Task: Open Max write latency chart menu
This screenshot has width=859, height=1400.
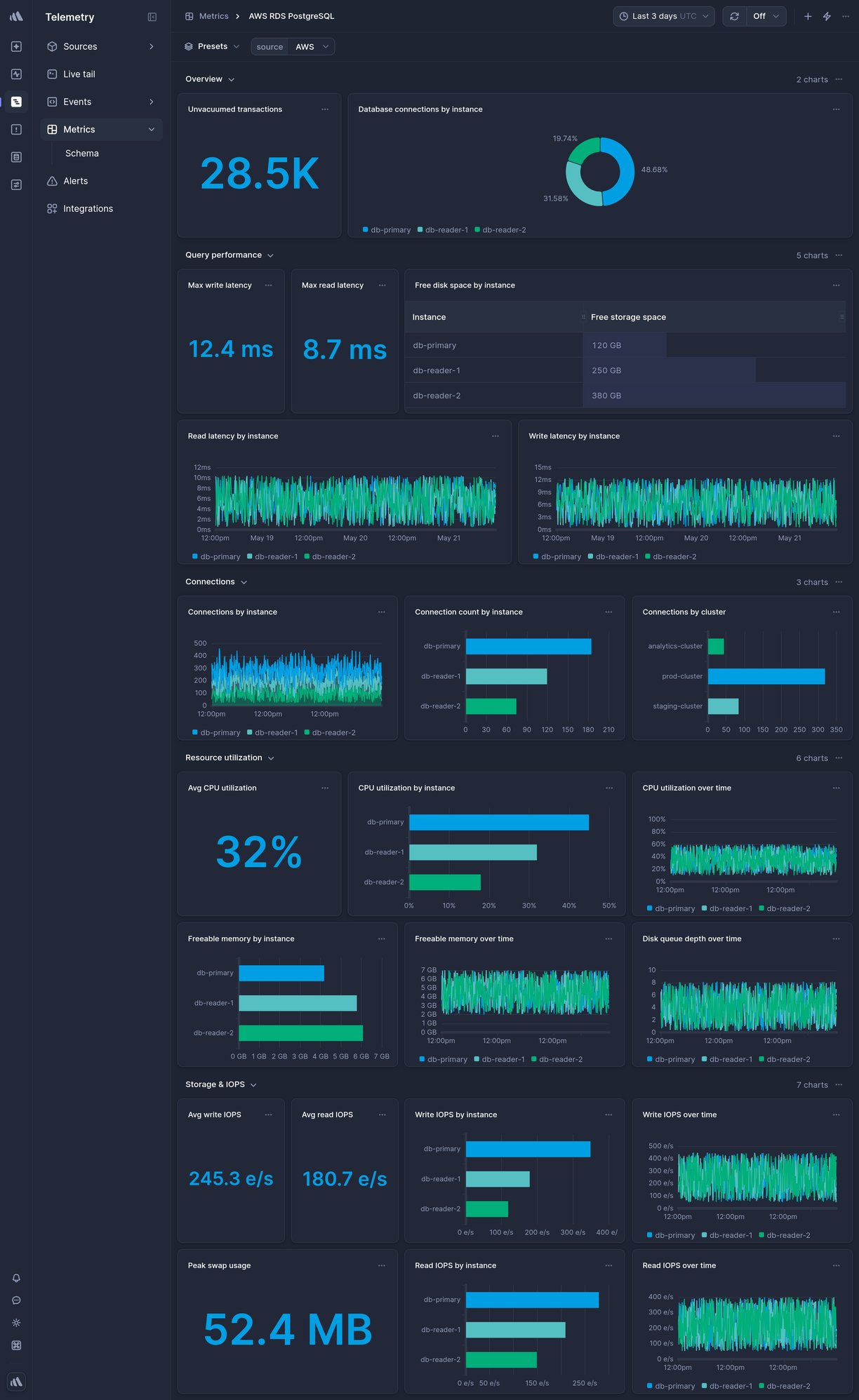Action: pyautogui.click(x=268, y=285)
